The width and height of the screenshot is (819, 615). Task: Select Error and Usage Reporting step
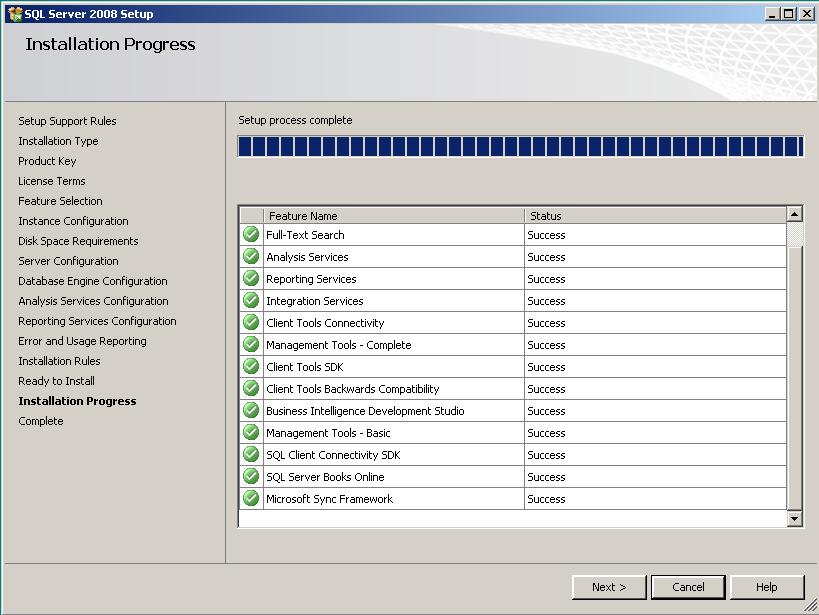(83, 341)
